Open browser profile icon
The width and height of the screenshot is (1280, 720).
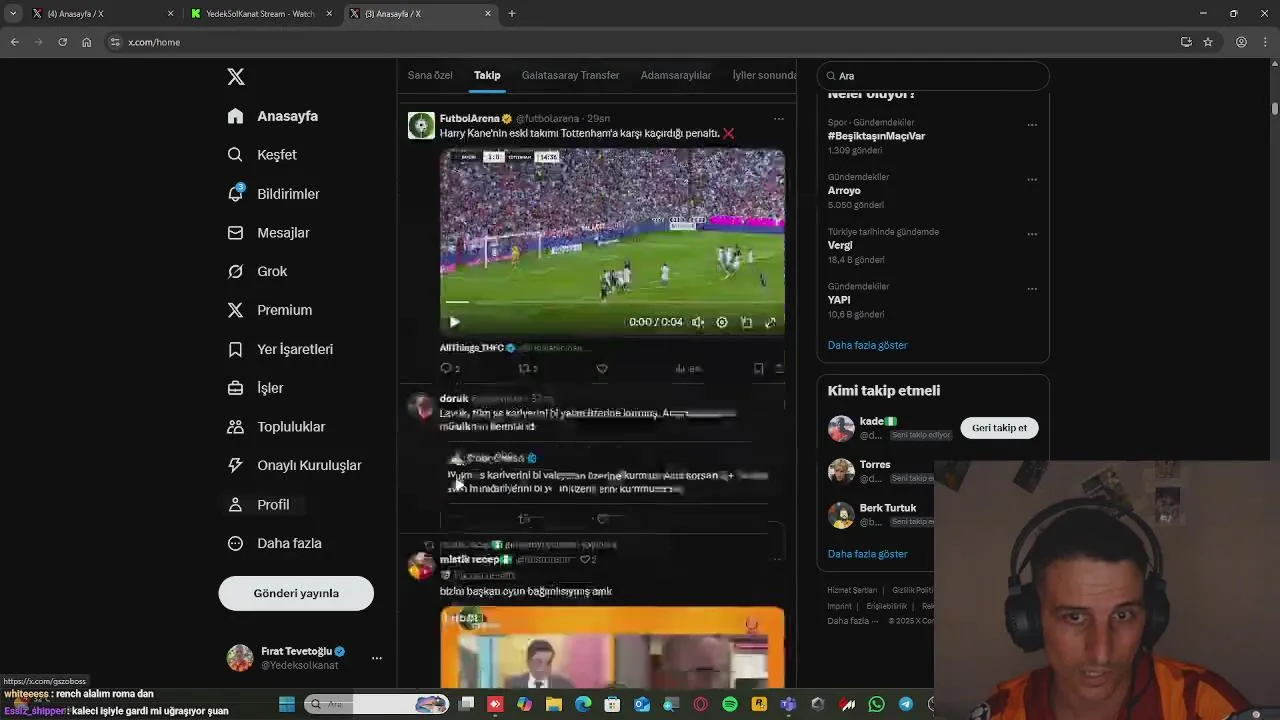(1241, 42)
